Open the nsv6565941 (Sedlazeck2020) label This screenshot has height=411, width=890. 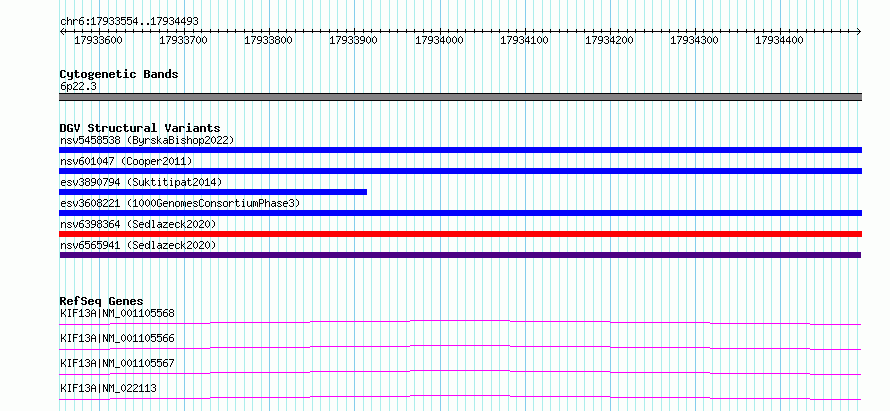138,245
